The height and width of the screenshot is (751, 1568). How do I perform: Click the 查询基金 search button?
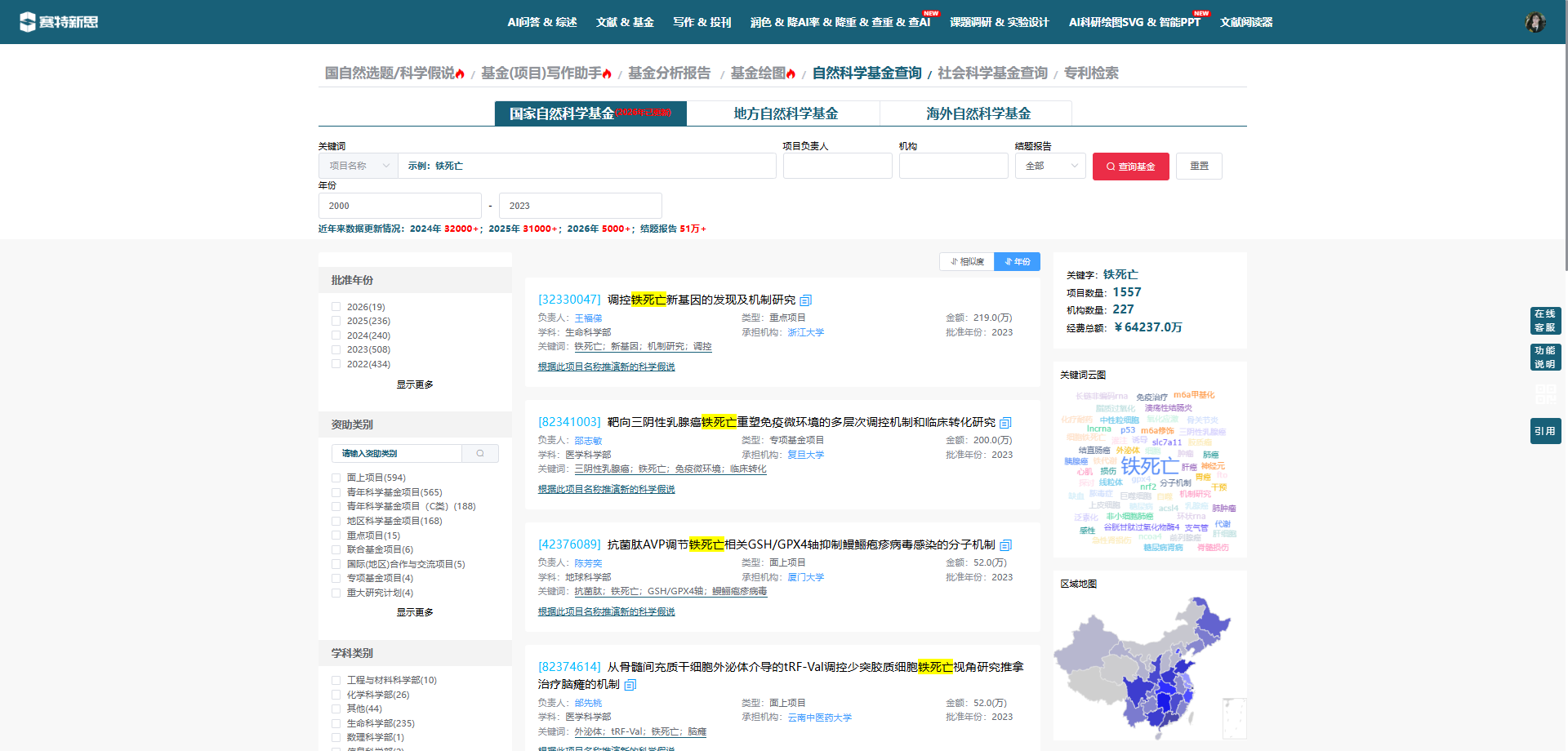pos(1131,167)
